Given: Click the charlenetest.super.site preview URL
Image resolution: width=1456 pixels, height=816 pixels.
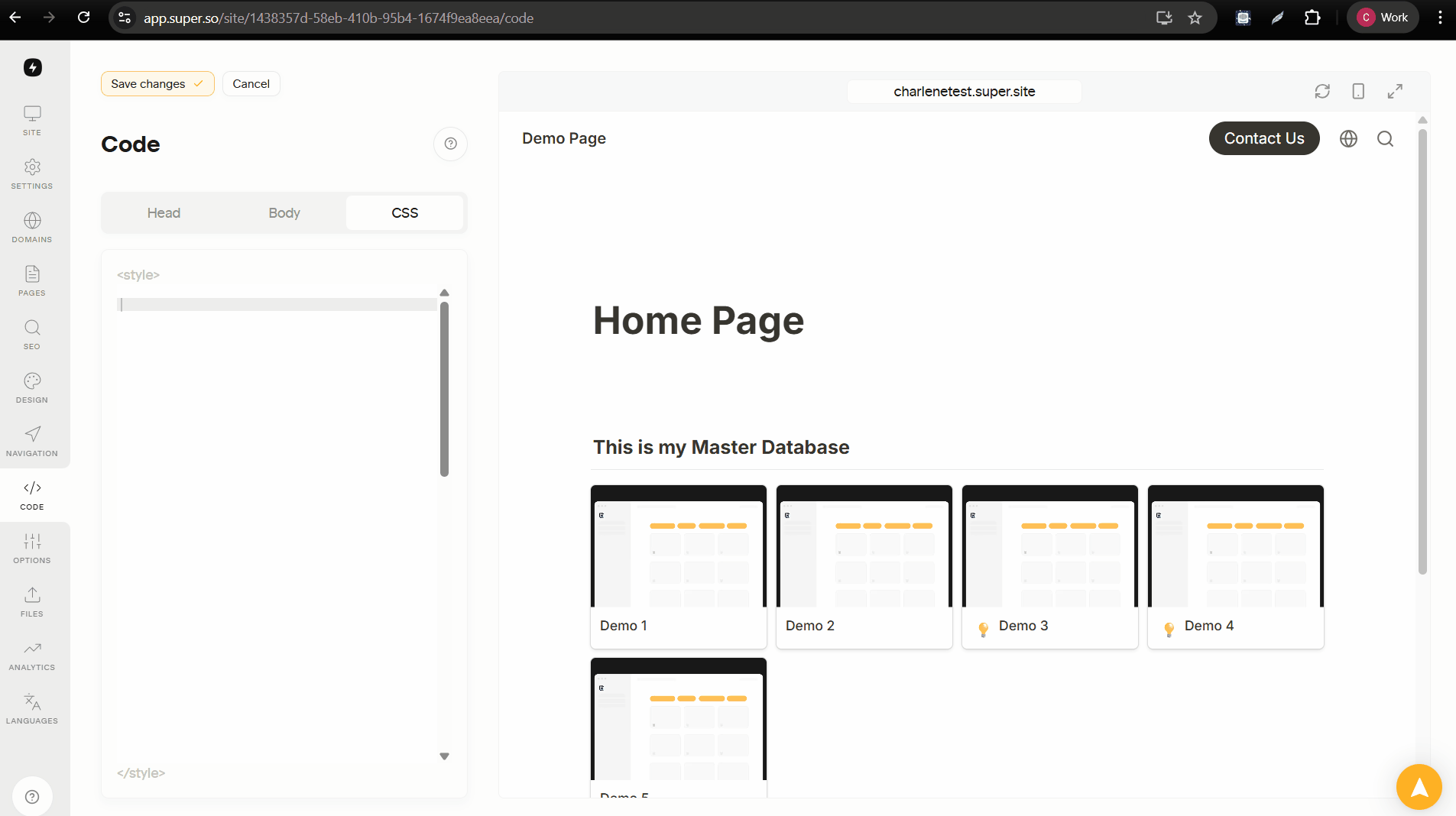Looking at the screenshot, I should pos(965,92).
